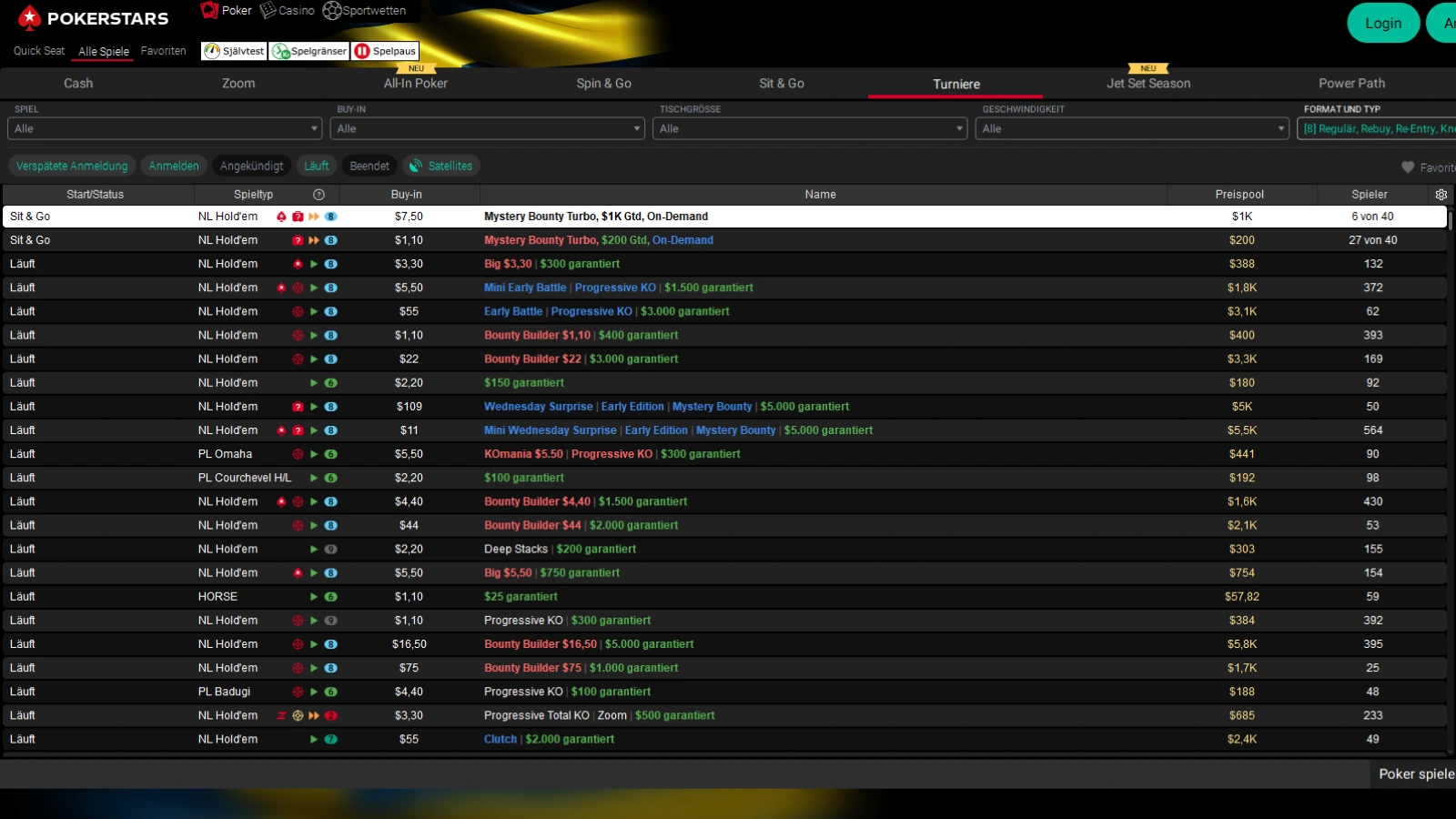Toggle the Anmelden status filter

174,166
